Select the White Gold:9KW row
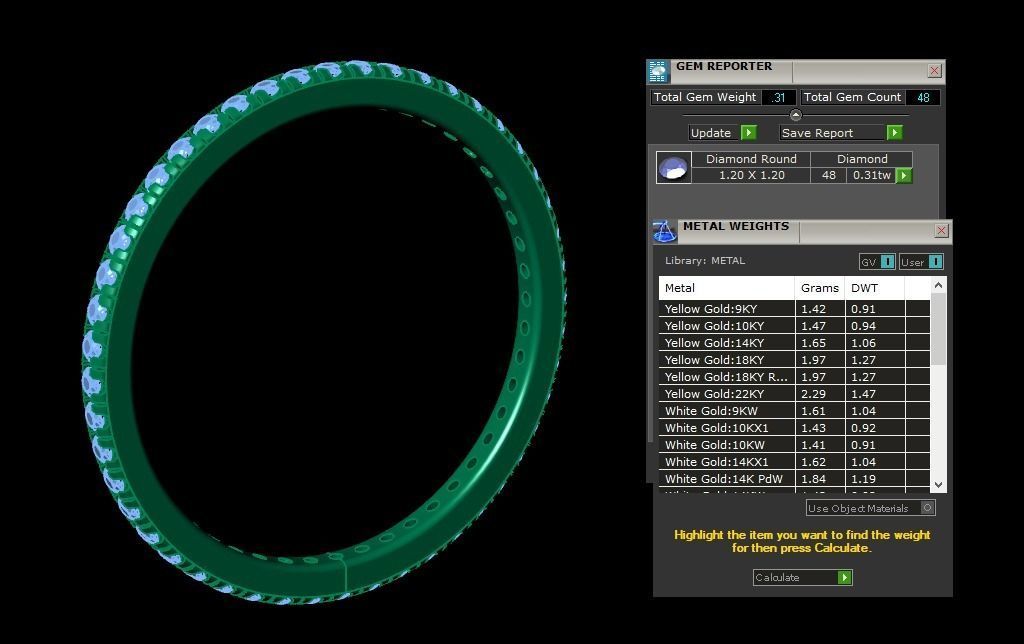 click(x=794, y=410)
